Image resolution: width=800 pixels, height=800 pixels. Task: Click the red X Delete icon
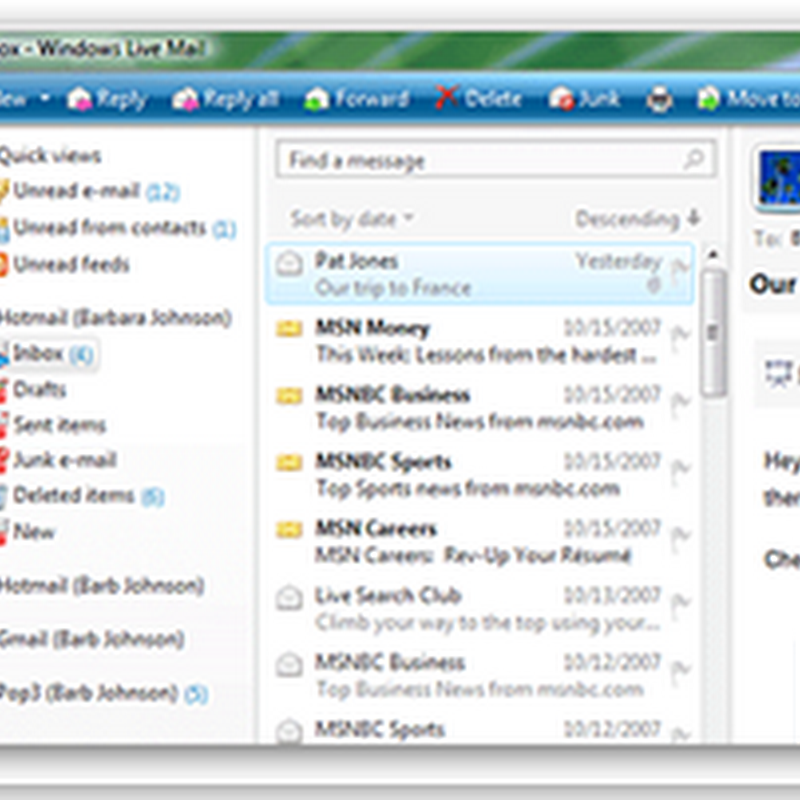(x=447, y=96)
